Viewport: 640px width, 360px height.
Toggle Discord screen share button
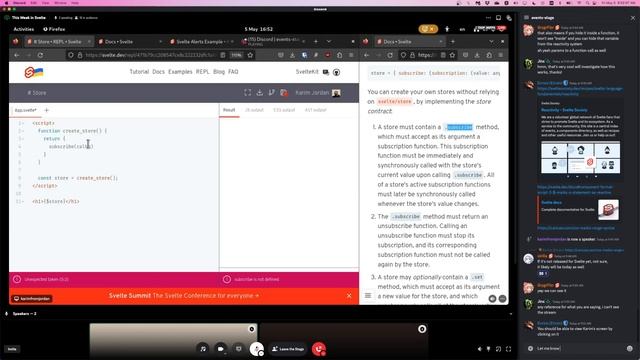tap(238, 349)
